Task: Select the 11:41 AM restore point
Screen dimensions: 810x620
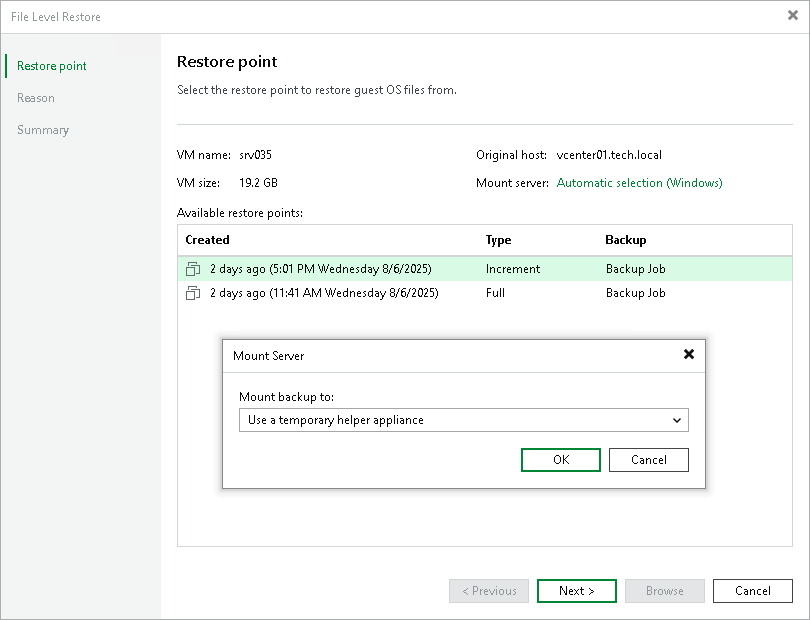Action: pyautogui.click(x=485, y=293)
